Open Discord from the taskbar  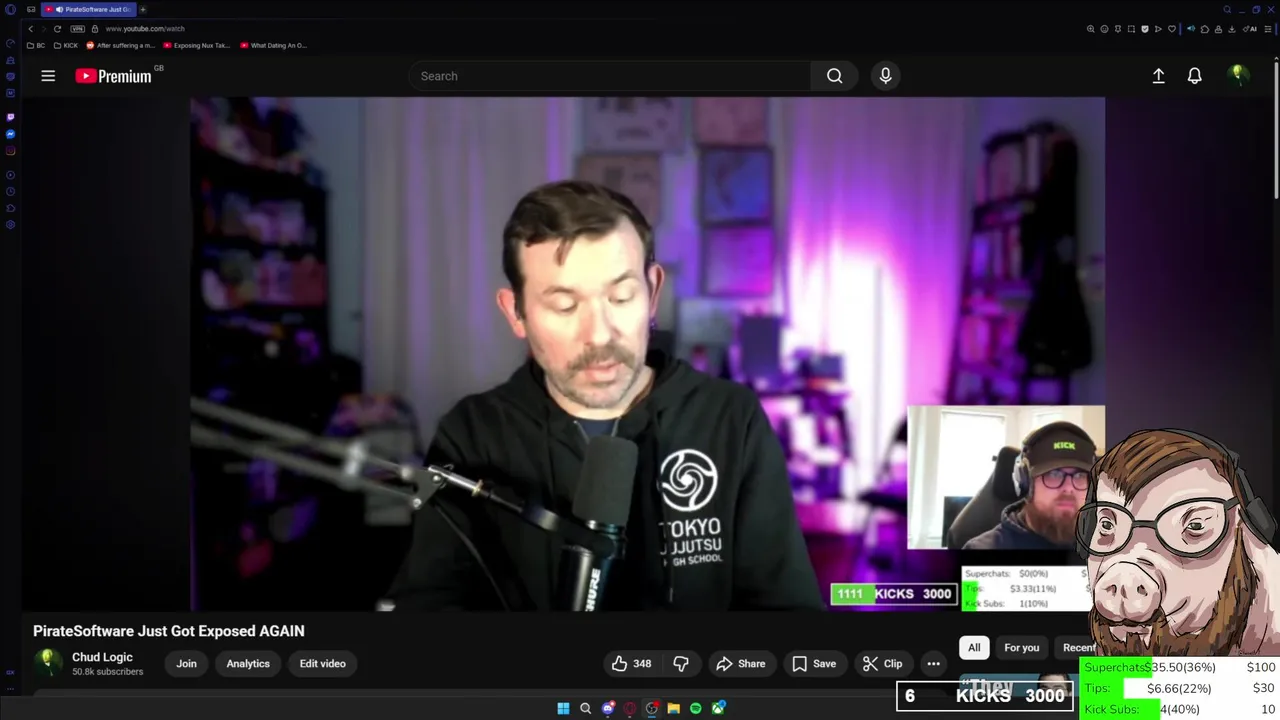click(x=608, y=709)
